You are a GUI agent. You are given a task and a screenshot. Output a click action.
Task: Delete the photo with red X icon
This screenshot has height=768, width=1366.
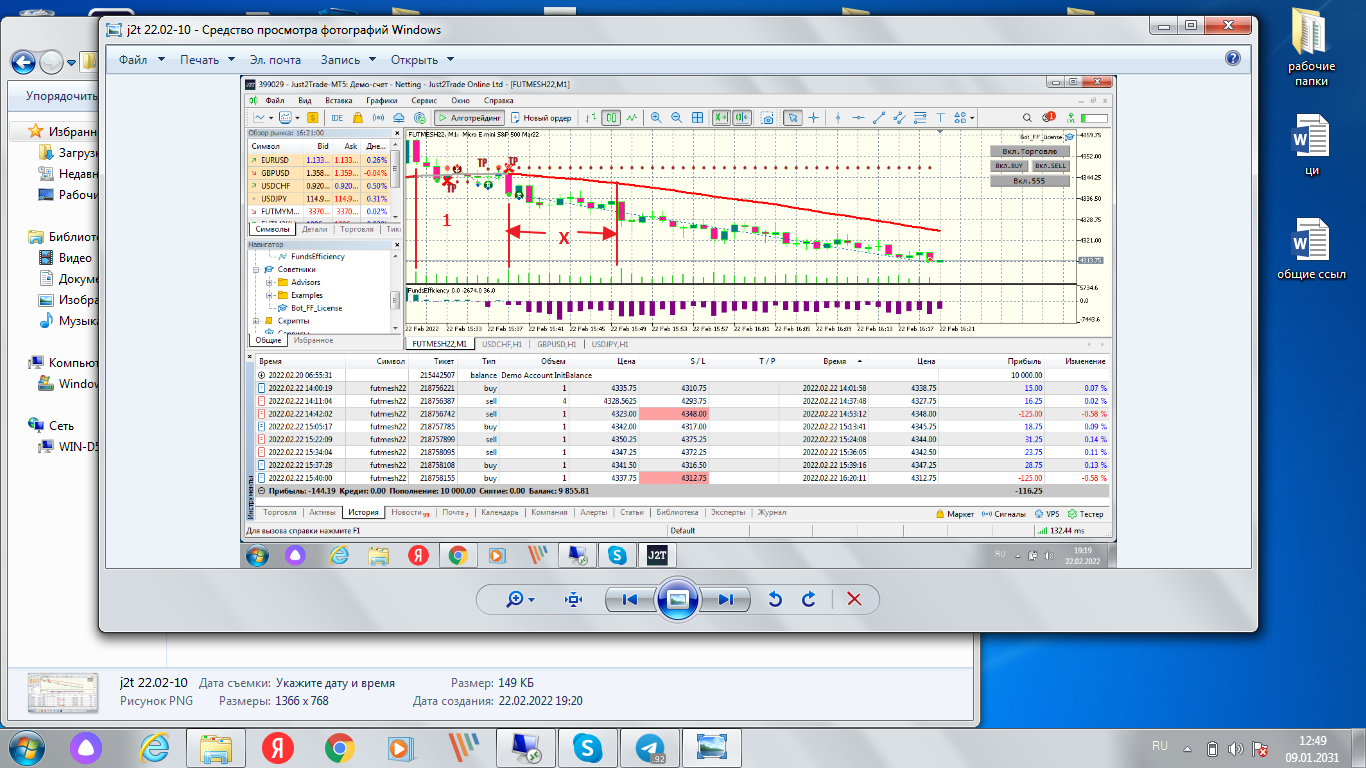point(854,599)
